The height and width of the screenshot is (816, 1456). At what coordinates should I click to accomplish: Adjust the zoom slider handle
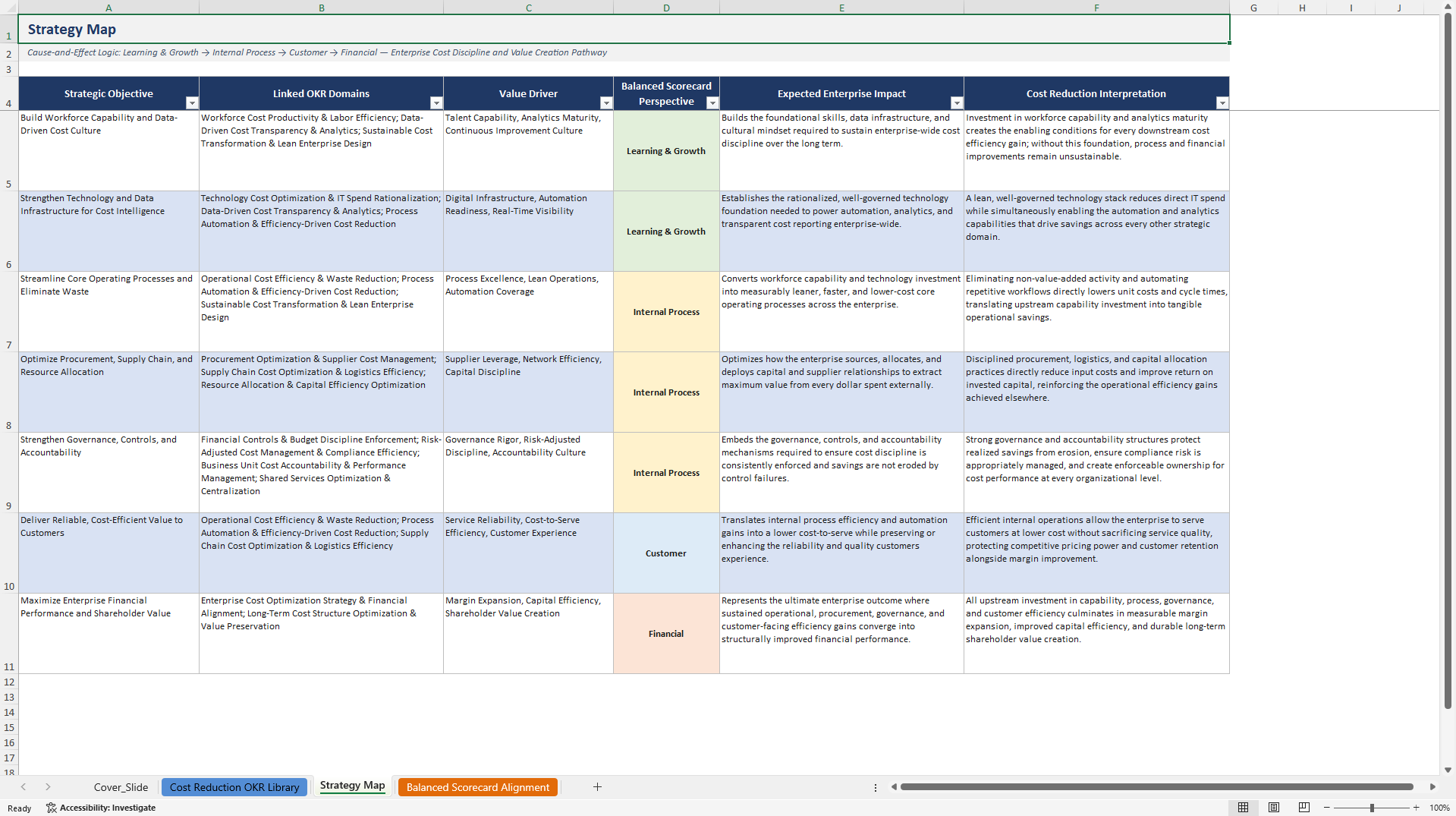click(x=1372, y=808)
